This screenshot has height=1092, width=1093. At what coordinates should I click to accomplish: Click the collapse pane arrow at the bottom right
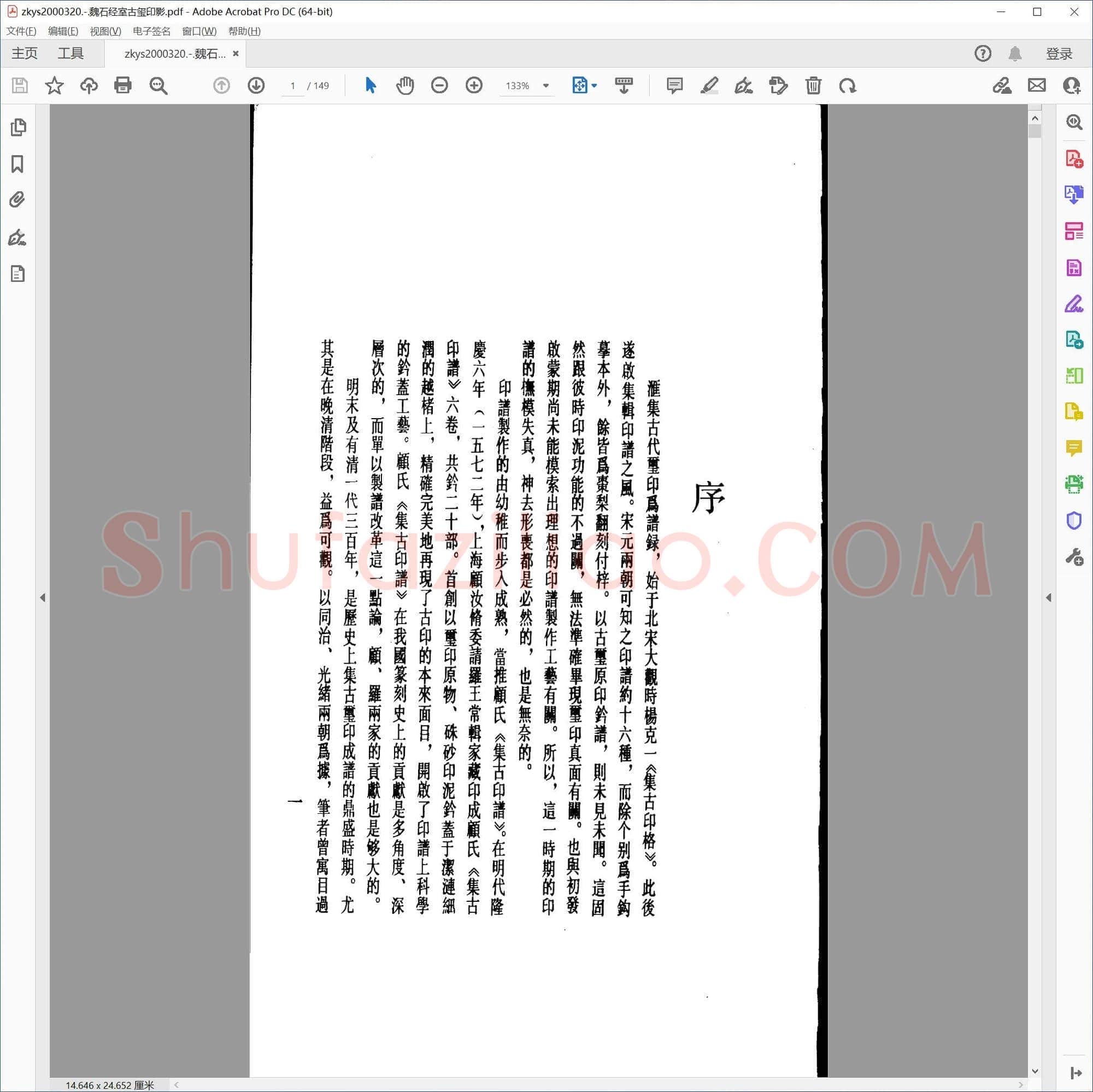[x=1076, y=1073]
